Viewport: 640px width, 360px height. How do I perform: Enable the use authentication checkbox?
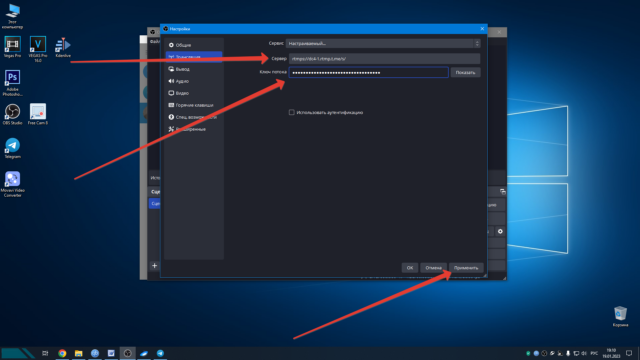(x=291, y=112)
